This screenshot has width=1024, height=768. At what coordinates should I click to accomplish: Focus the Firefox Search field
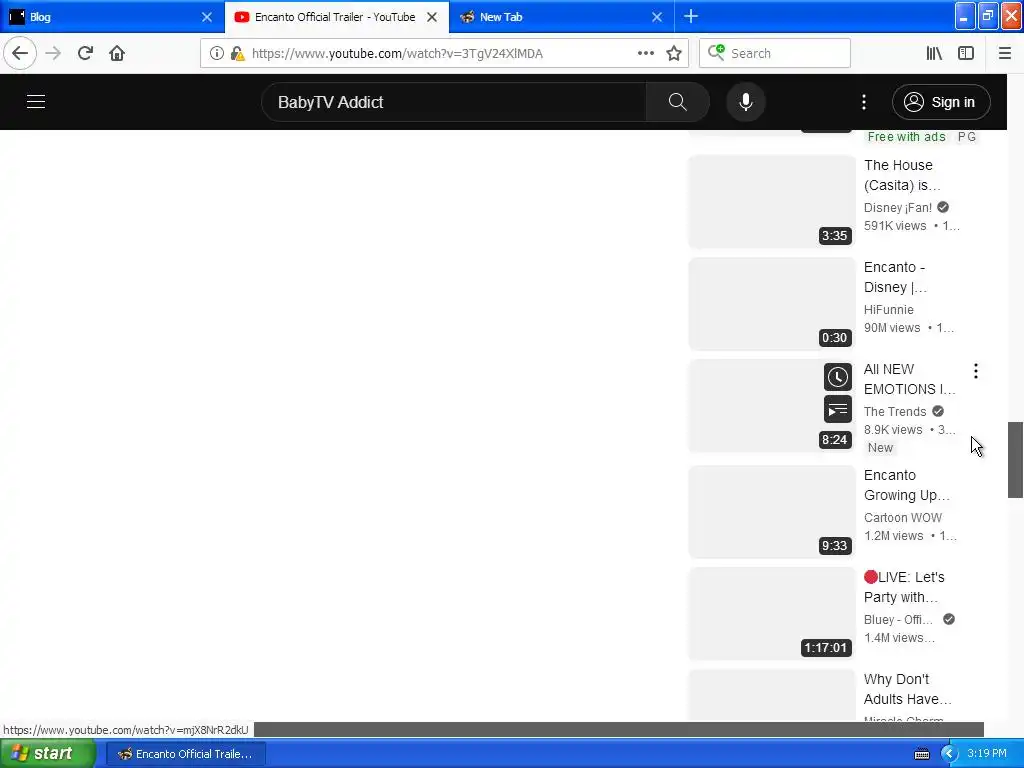point(775,54)
